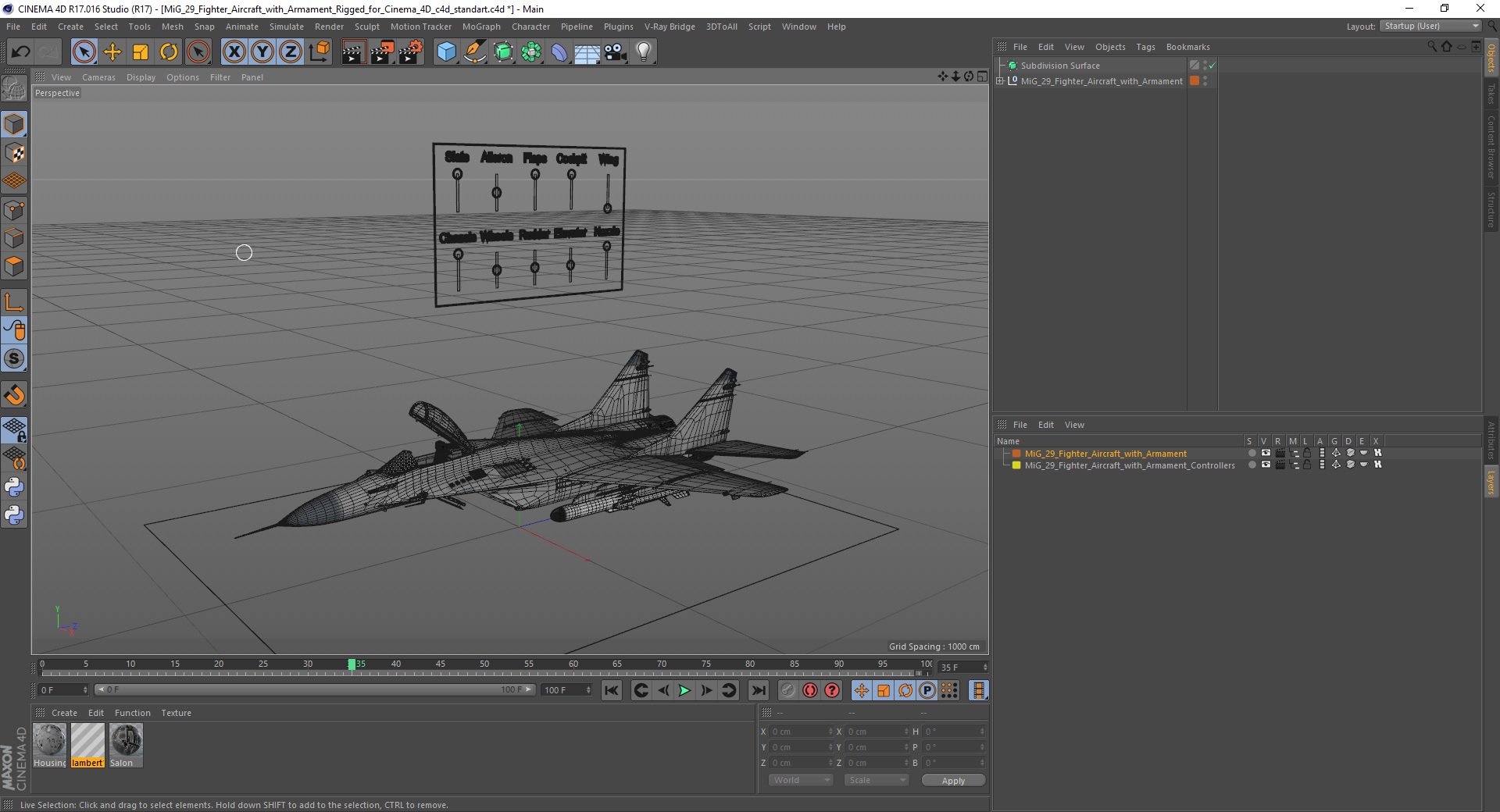Add a Camera object

616,52
